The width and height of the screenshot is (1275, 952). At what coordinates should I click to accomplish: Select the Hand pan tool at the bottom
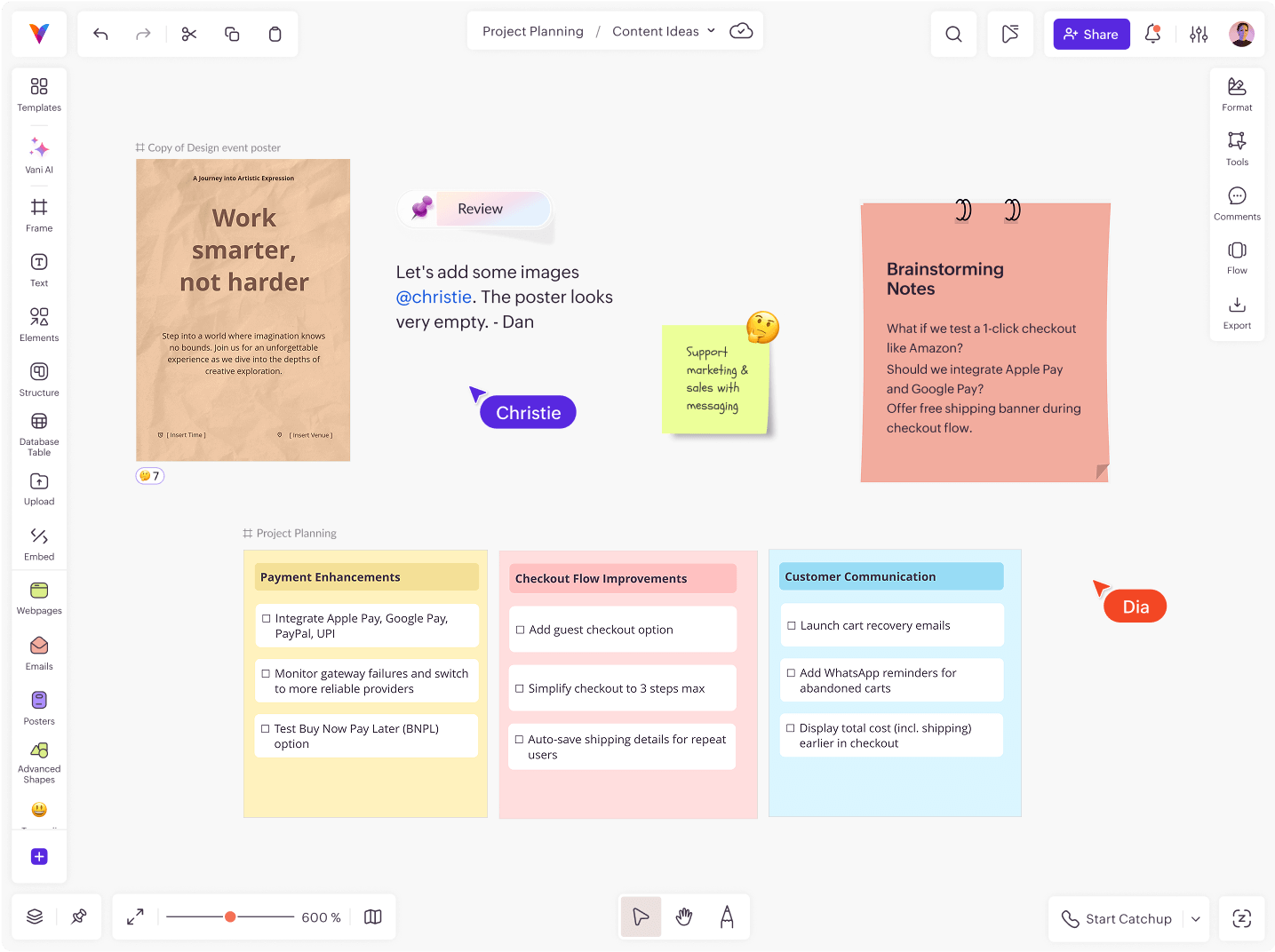(x=683, y=916)
